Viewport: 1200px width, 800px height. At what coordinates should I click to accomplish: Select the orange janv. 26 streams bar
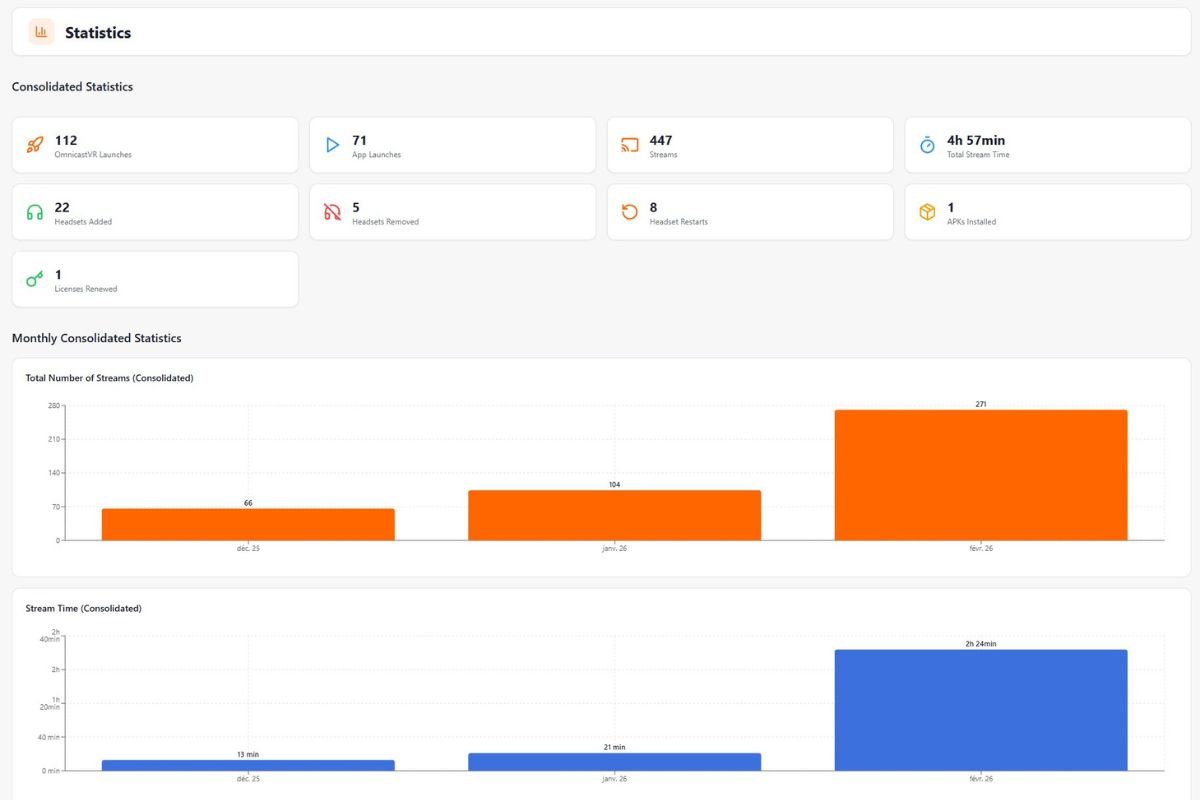pos(614,515)
